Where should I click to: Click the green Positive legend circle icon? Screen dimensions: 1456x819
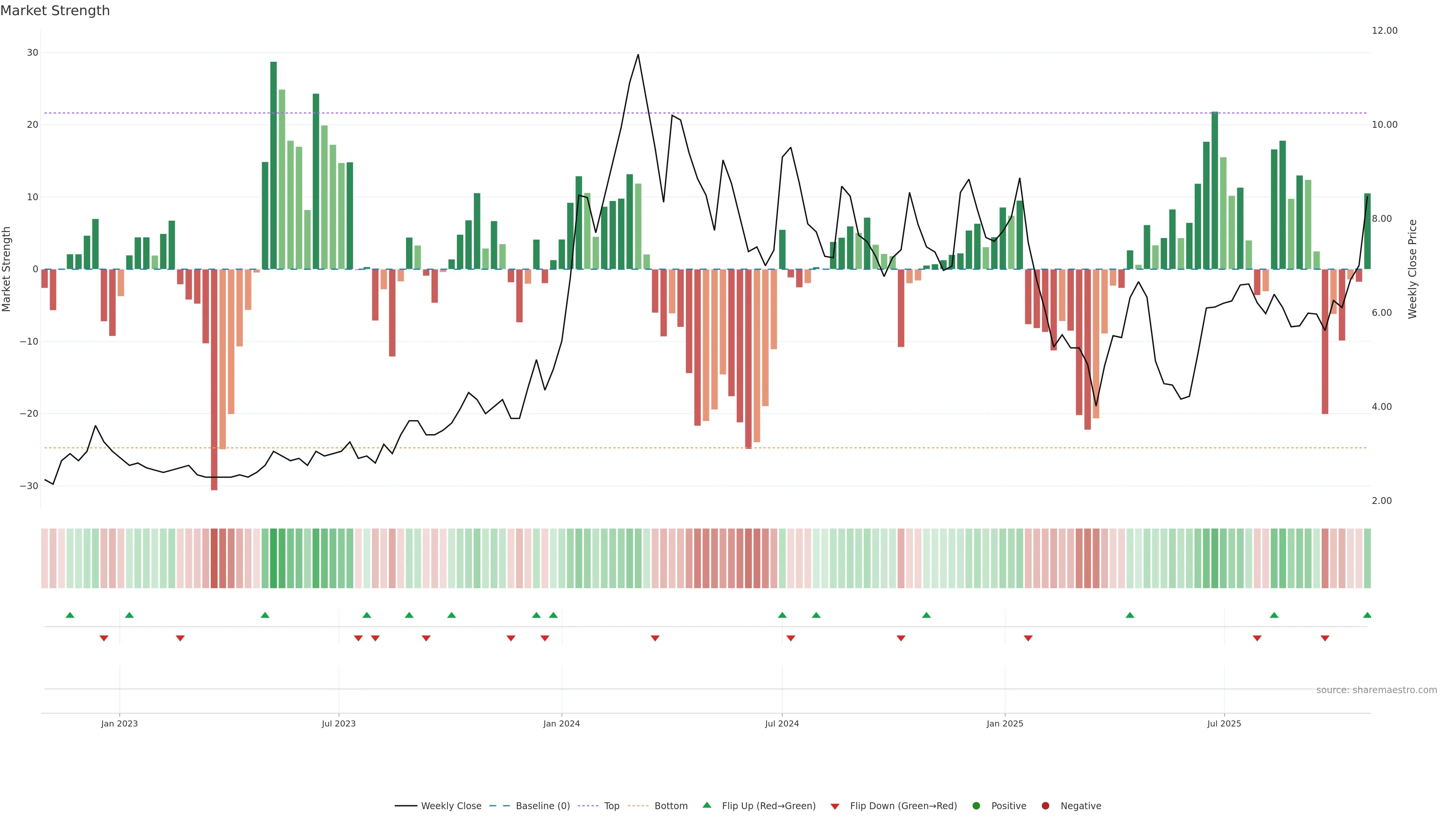[976, 805]
